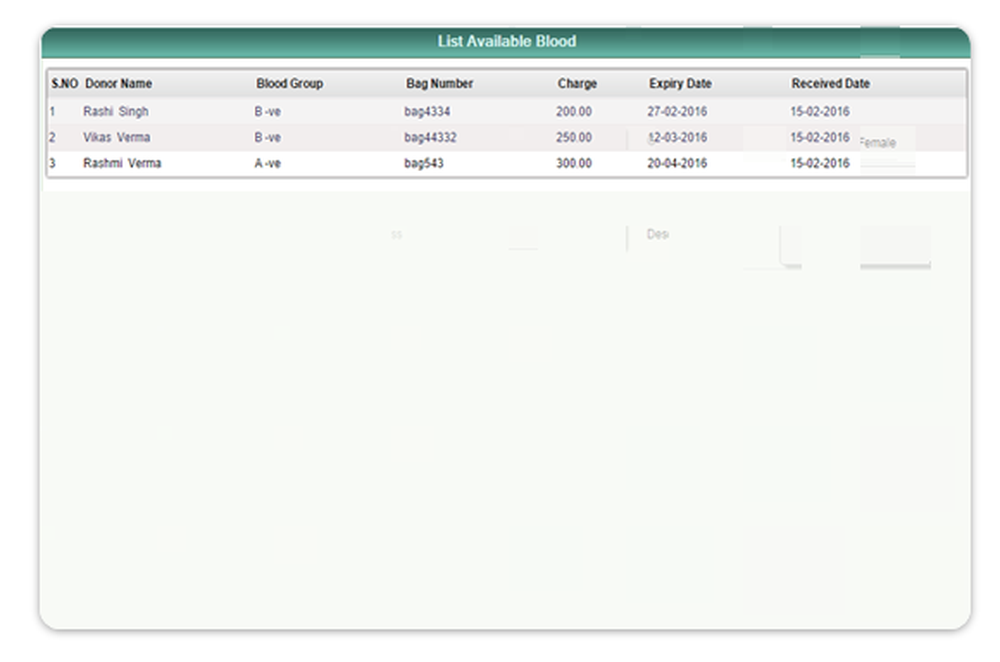Viewport: 1000px width, 662px height.
Task: Click the Charge column header
Action: (577, 84)
